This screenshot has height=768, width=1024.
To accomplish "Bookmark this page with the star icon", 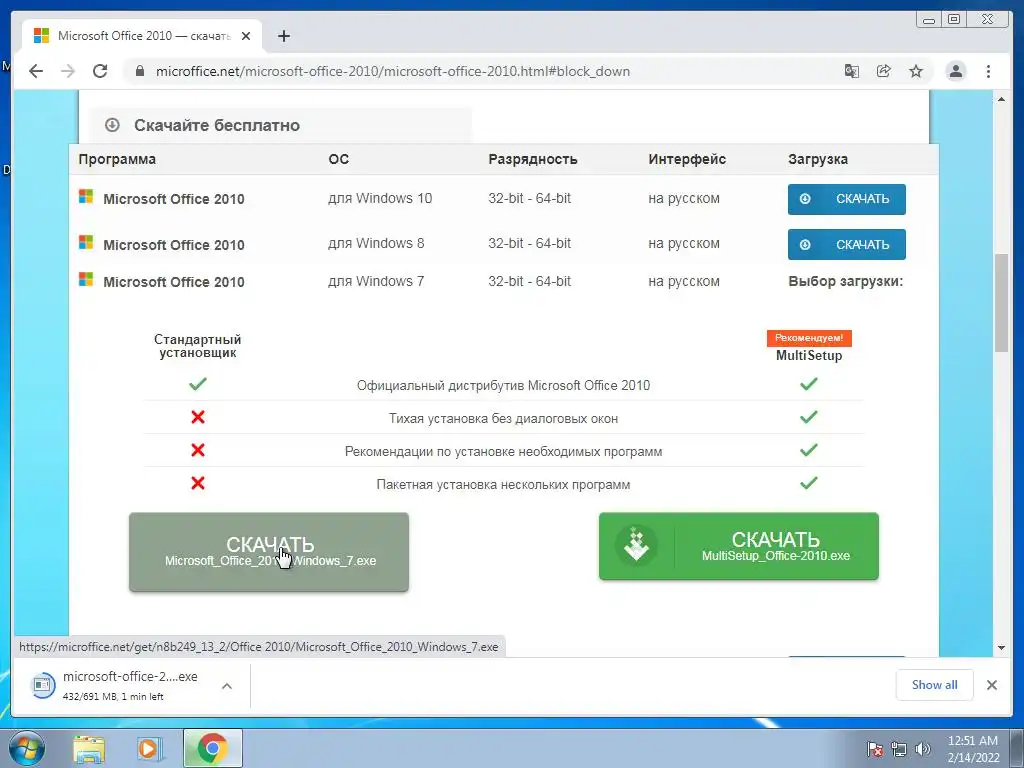I will pyautogui.click(x=916, y=71).
